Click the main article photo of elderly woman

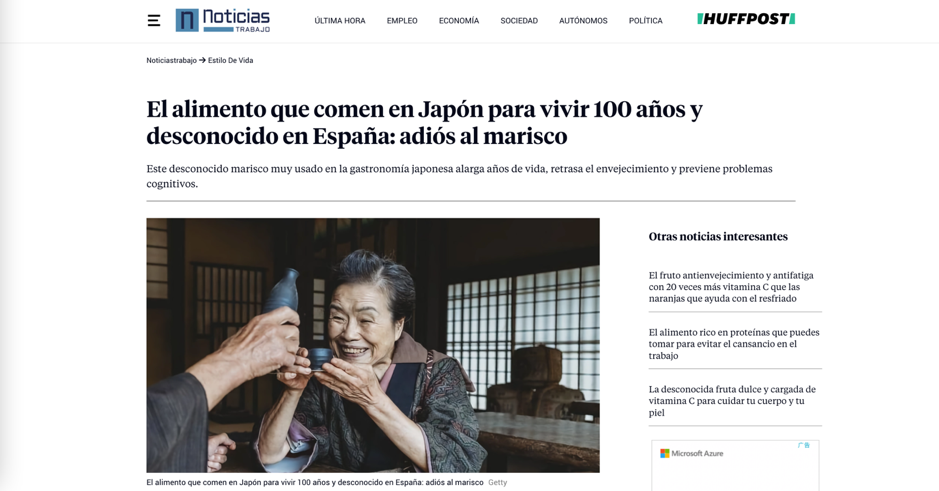pos(373,345)
